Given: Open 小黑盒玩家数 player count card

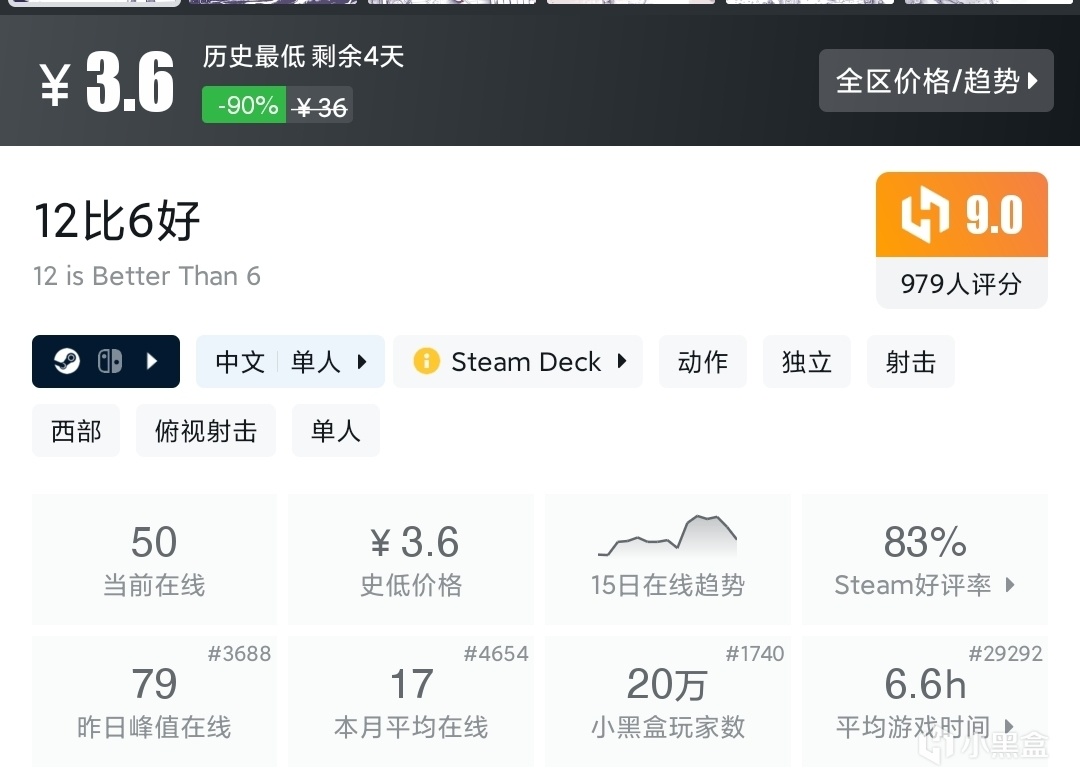Looking at the screenshot, I should click(x=668, y=702).
